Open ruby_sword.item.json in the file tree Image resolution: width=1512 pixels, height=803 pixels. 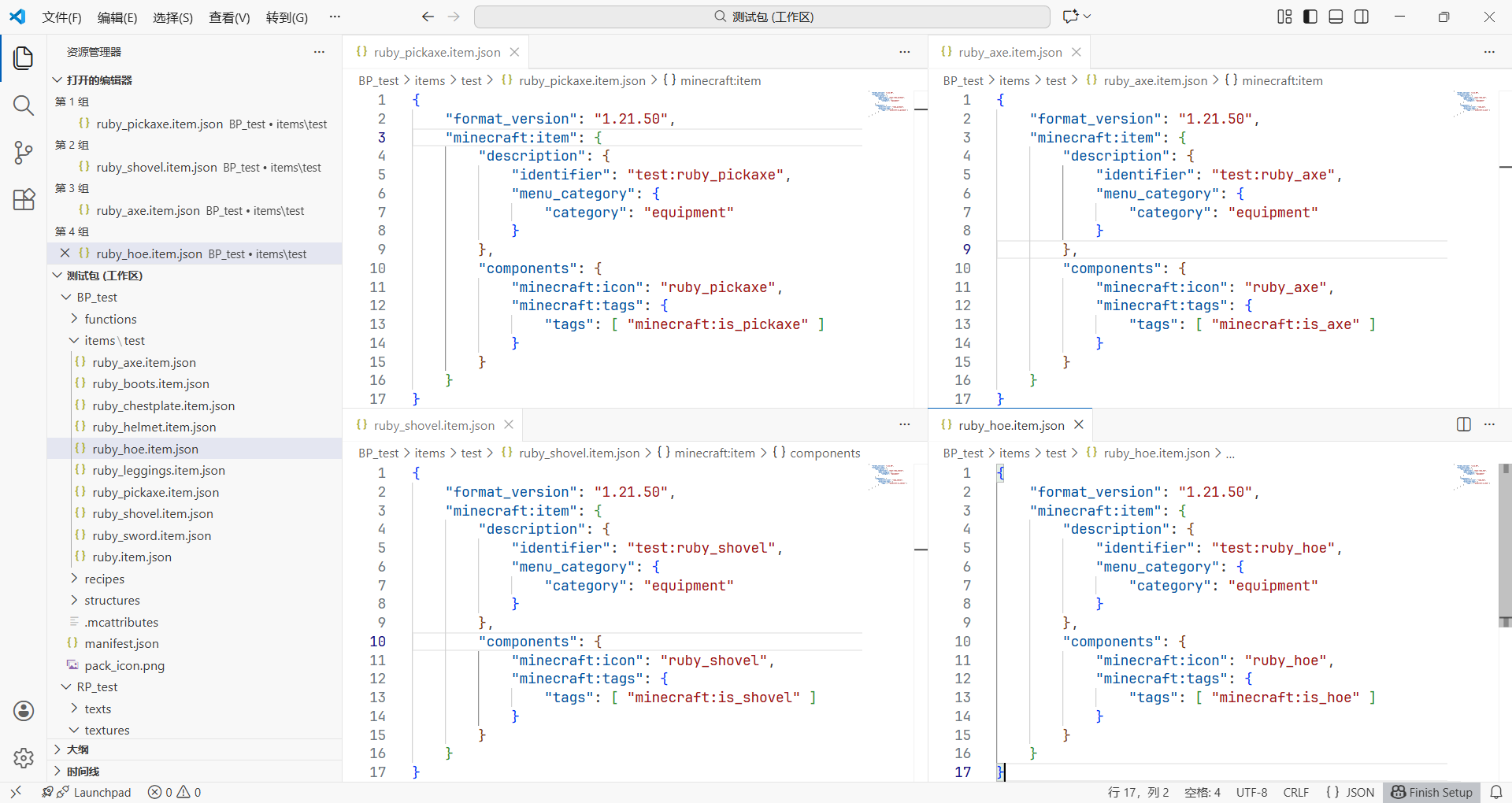151,535
